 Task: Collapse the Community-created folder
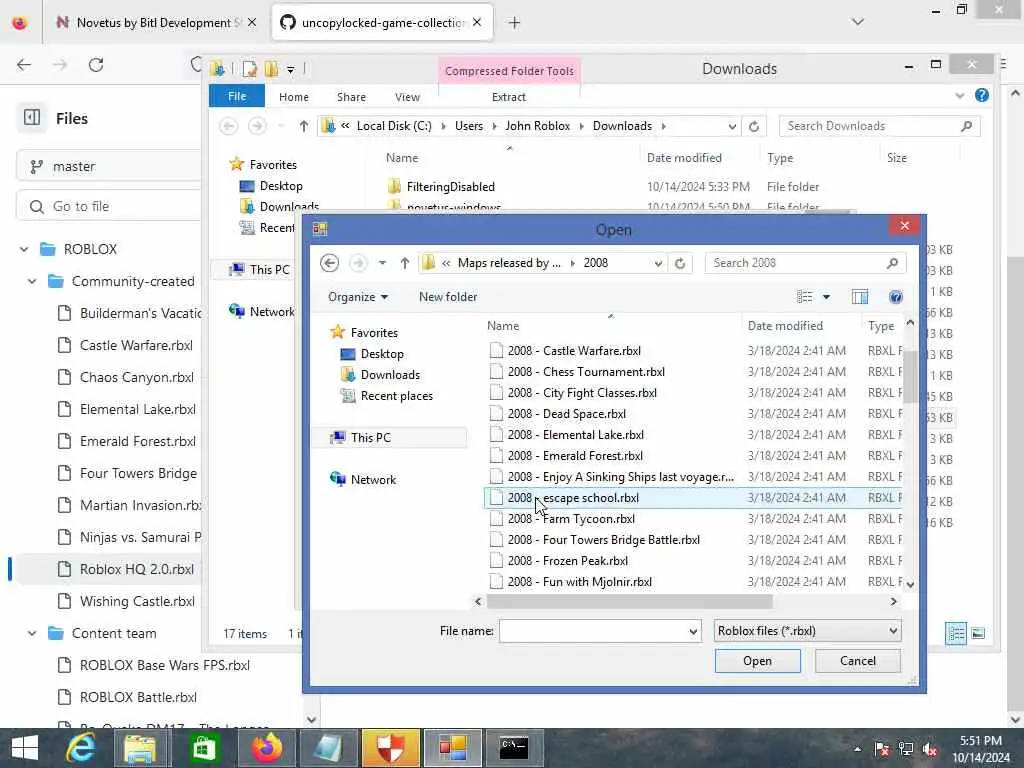click(x=32, y=281)
